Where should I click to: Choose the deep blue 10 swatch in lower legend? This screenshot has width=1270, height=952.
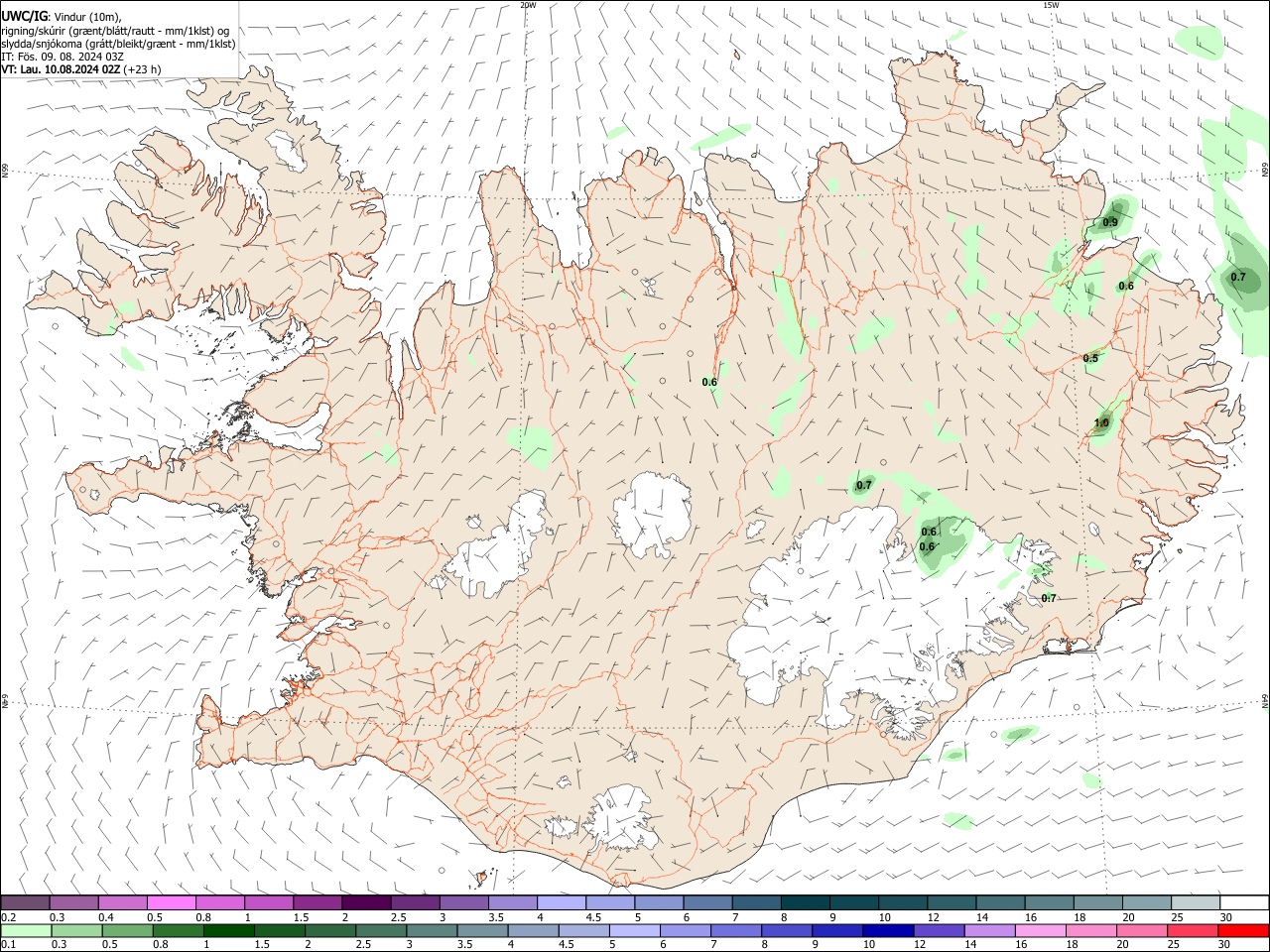pos(888,931)
